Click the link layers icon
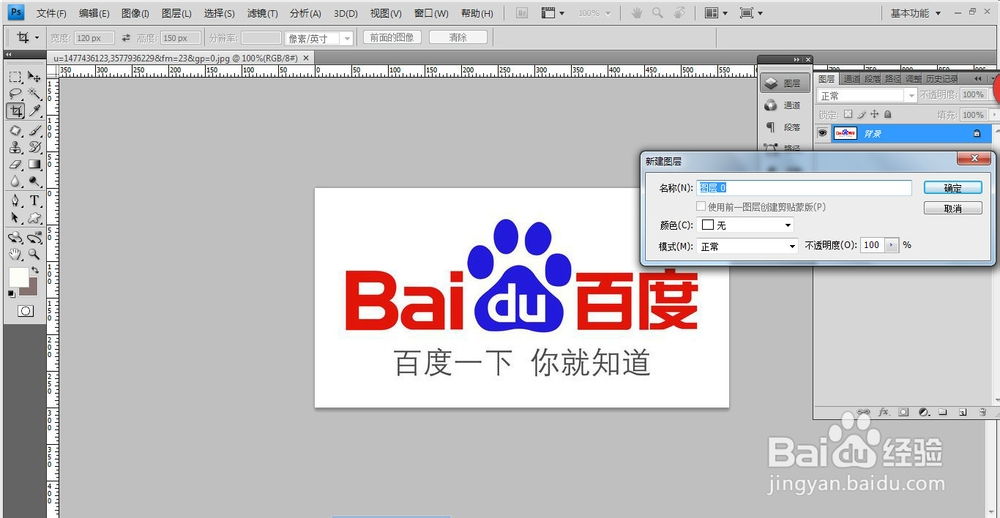This screenshot has height=518, width=1000. coord(864,412)
